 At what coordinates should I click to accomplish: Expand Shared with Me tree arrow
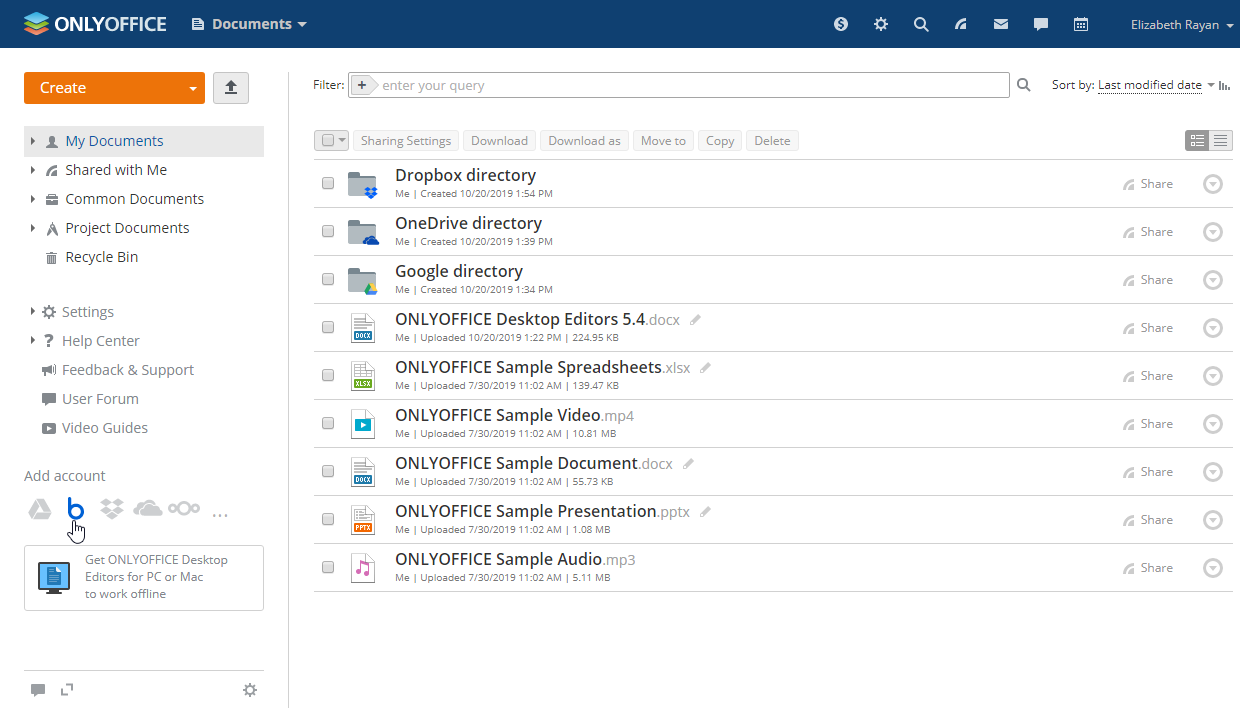click(33, 170)
